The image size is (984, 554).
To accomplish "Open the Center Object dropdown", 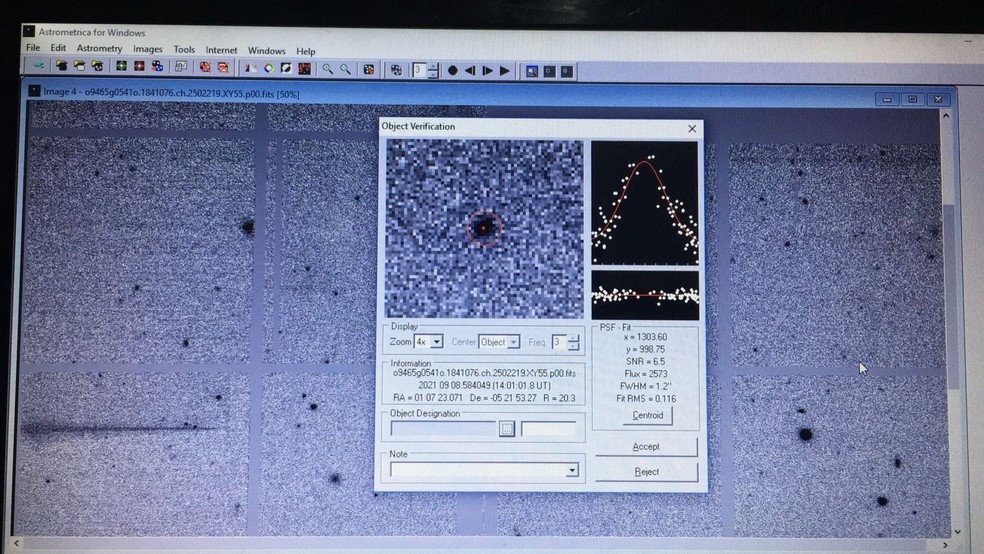I will 514,342.
